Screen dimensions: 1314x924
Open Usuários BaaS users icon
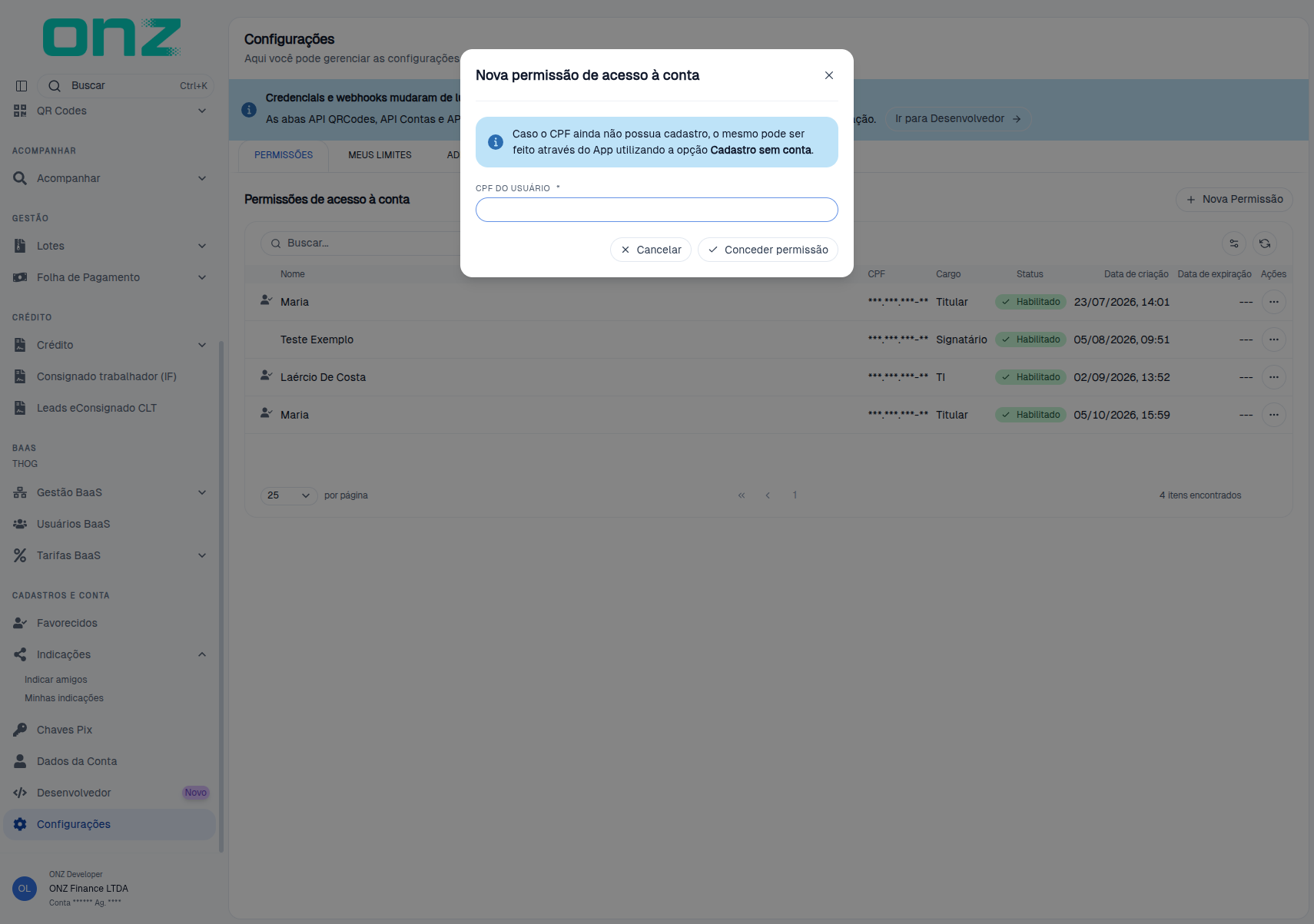point(20,524)
